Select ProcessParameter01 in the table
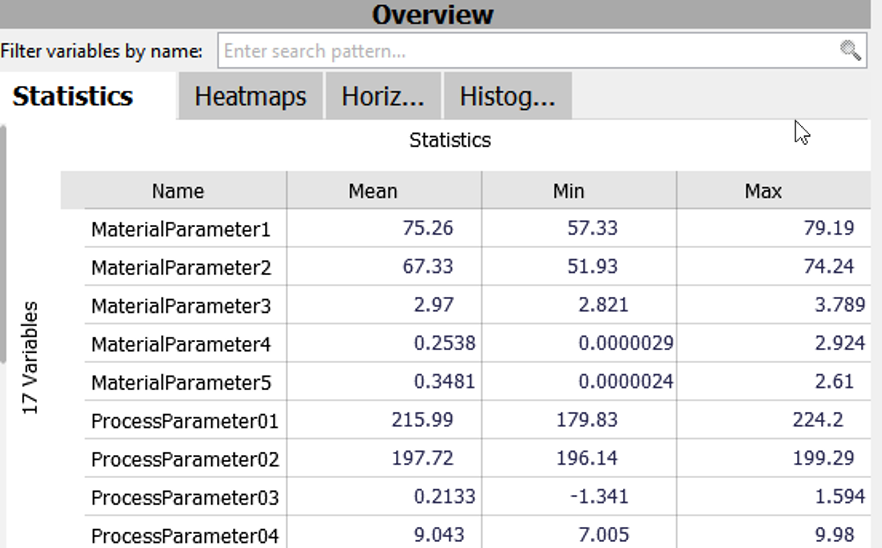882x548 pixels. point(185,421)
